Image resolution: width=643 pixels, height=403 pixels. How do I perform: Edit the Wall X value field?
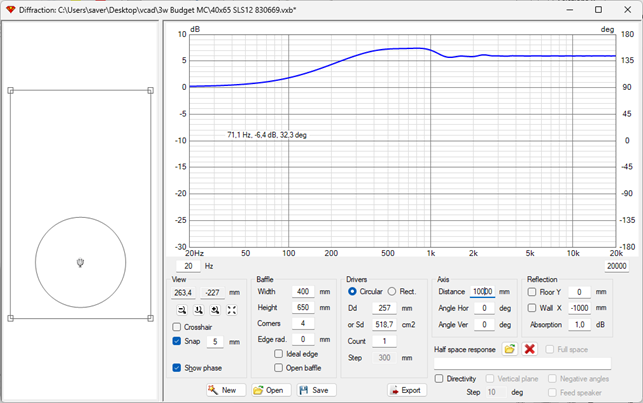click(579, 308)
